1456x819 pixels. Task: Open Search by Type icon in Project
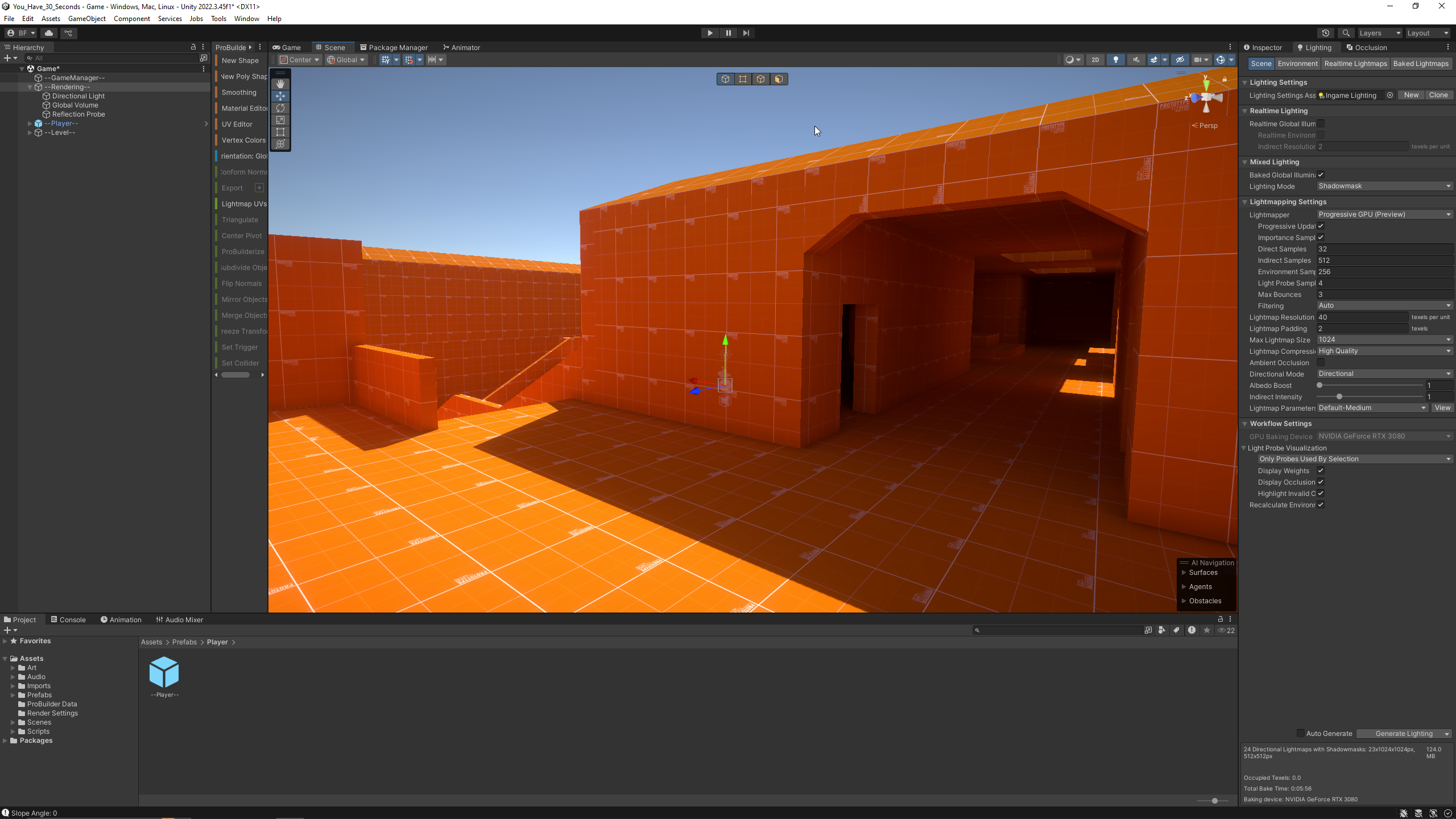1162,630
